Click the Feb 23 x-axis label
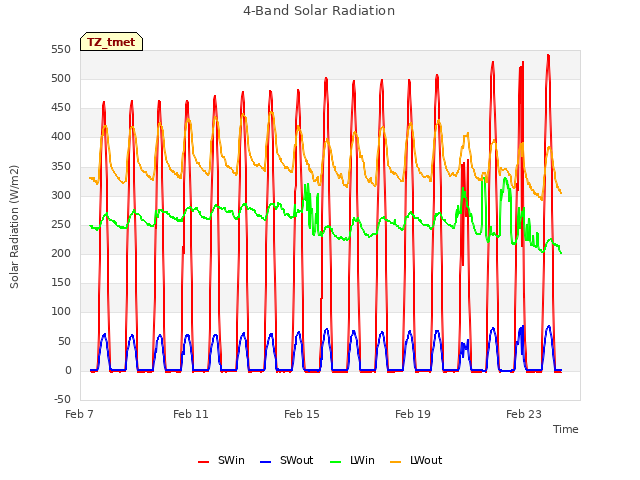Viewport: 640px width, 480px height. [524, 414]
